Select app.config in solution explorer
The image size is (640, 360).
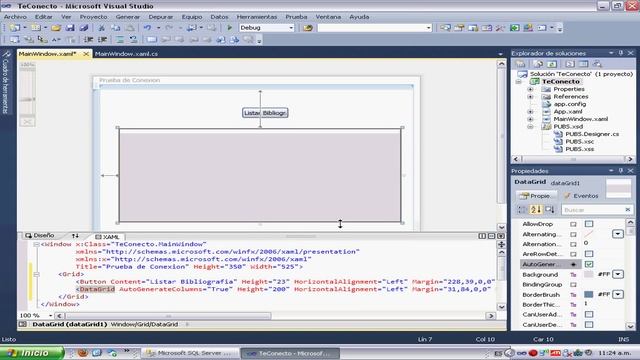coord(570,104)
